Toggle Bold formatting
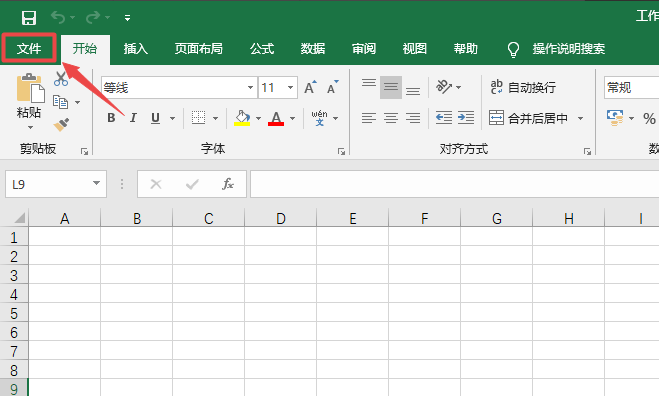This screenshot has width=659, height=396. (x=111, y=118)
